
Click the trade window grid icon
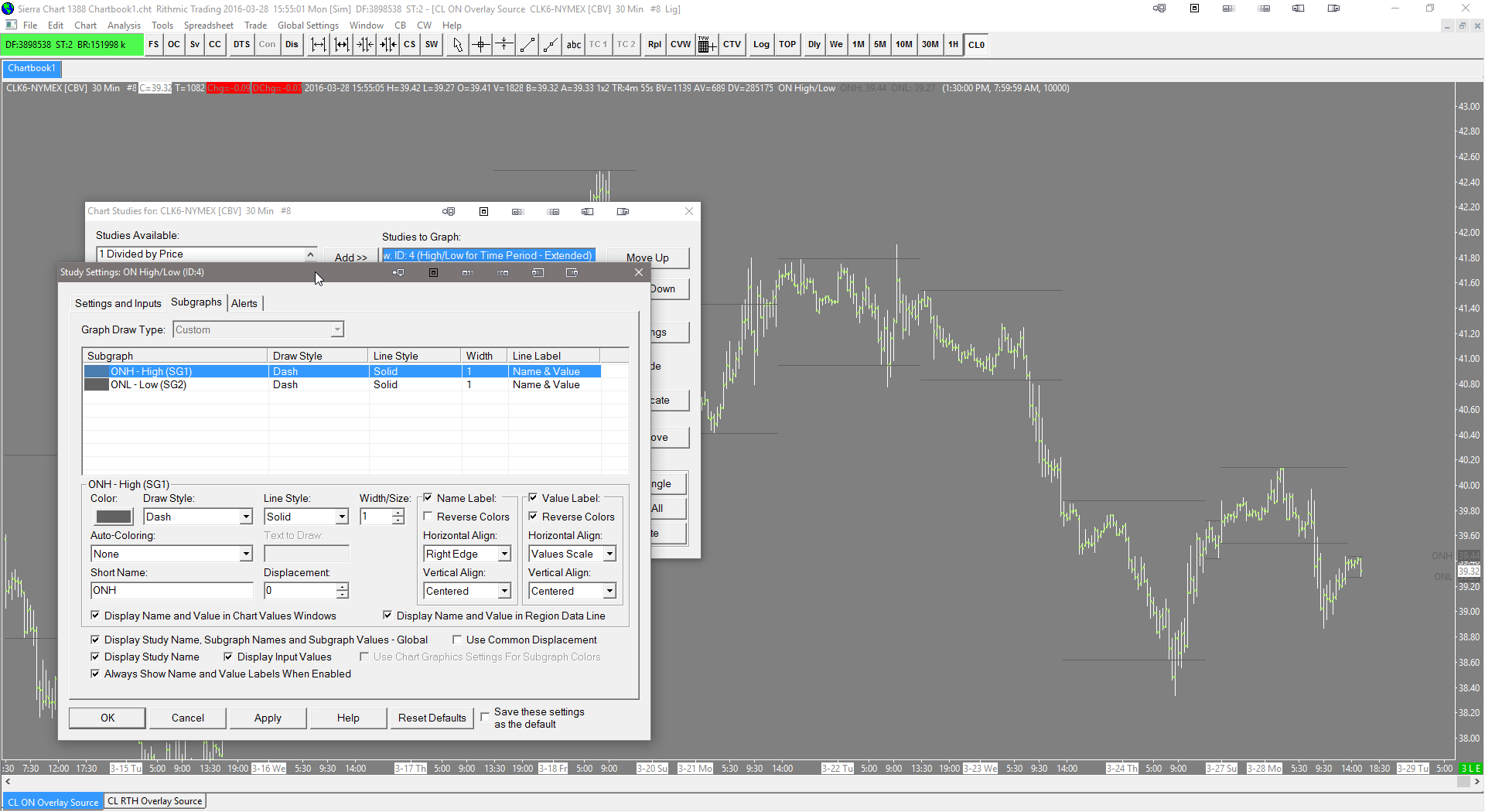point(706,45)
